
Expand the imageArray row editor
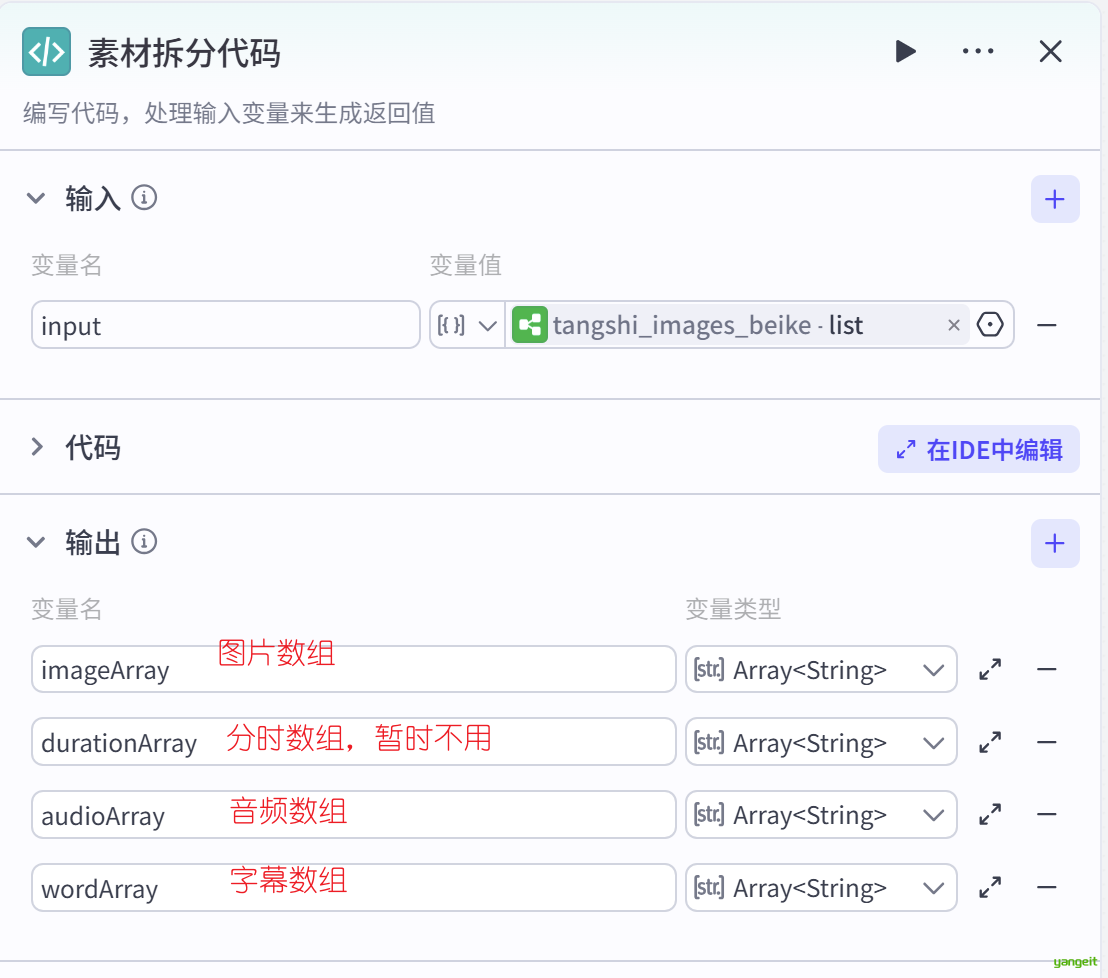tap(990, 670)
